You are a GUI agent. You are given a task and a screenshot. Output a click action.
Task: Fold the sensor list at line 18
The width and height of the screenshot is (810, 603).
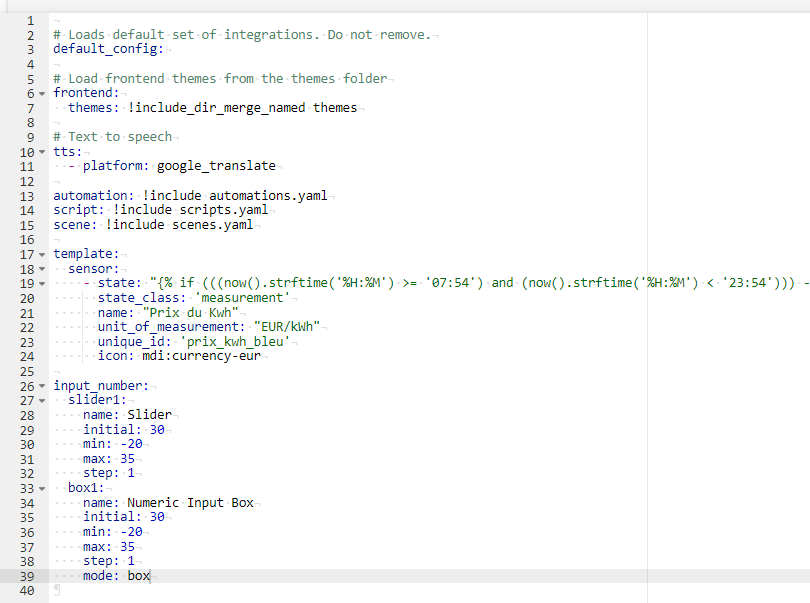42,269
